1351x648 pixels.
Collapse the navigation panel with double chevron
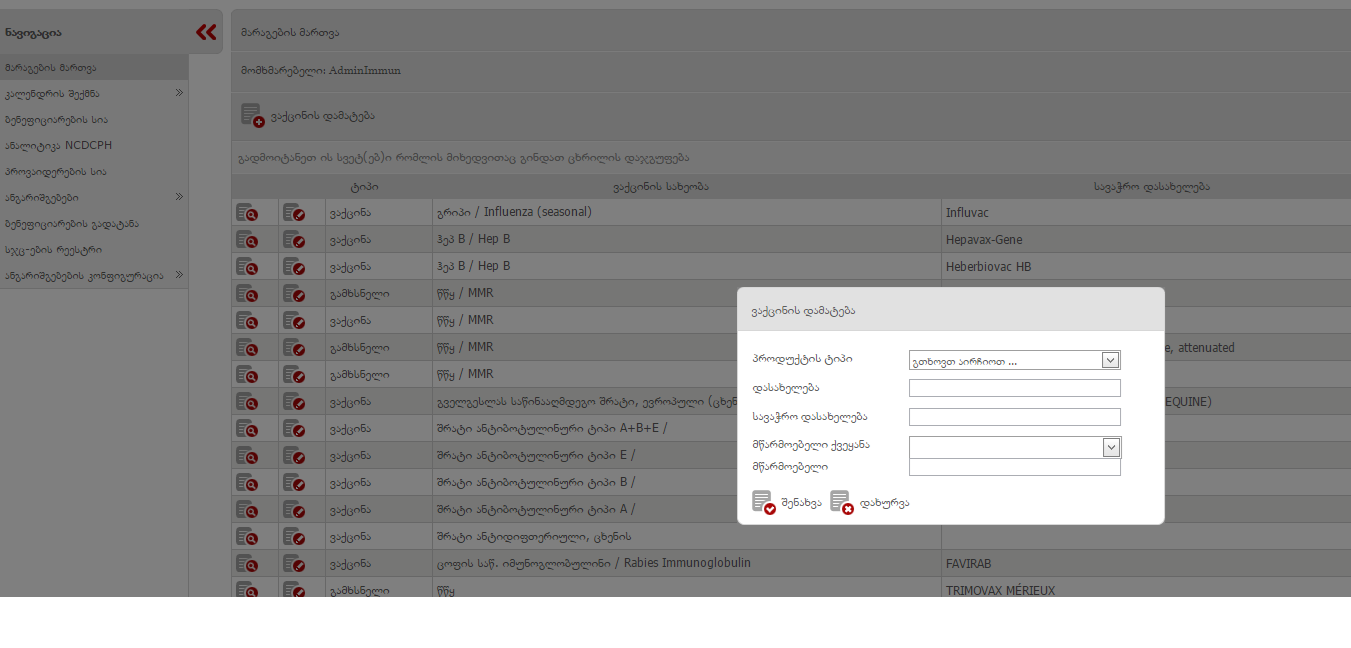206,32
